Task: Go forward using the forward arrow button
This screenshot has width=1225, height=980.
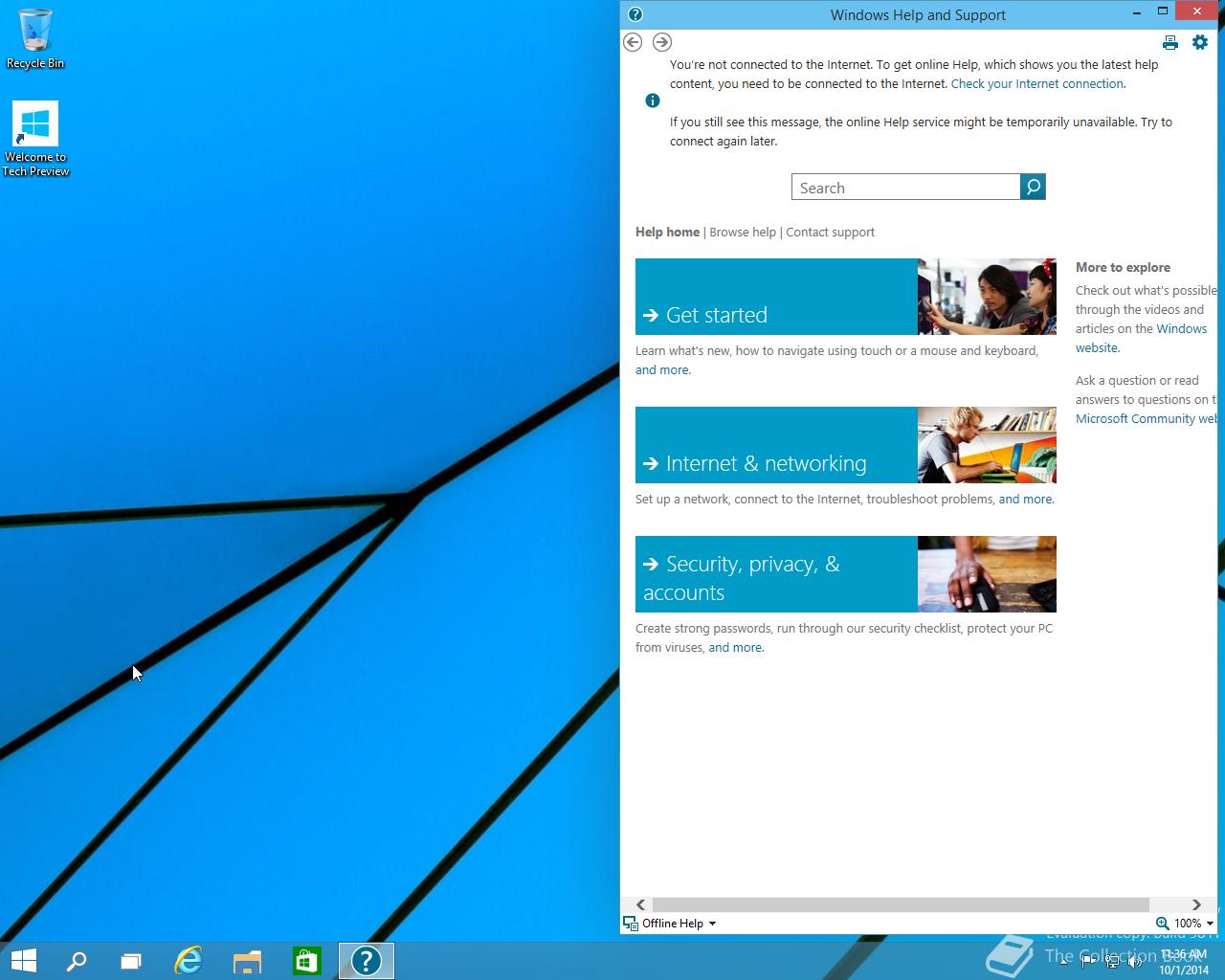Action: coord(662,42)
